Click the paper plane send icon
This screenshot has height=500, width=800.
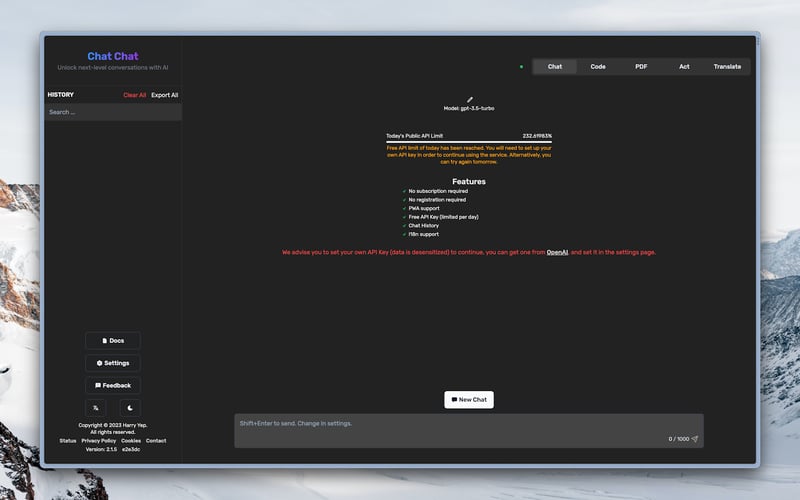694,439
